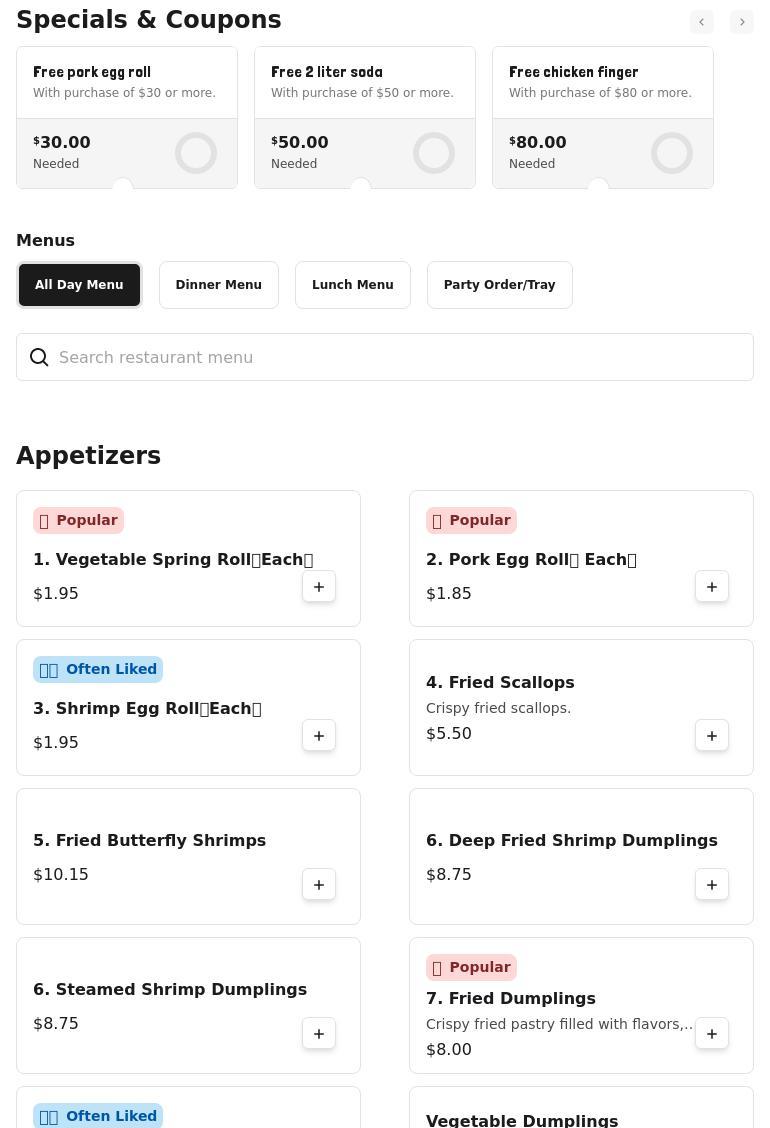Switch to the Lunch Menu tab

click(353, 285)
